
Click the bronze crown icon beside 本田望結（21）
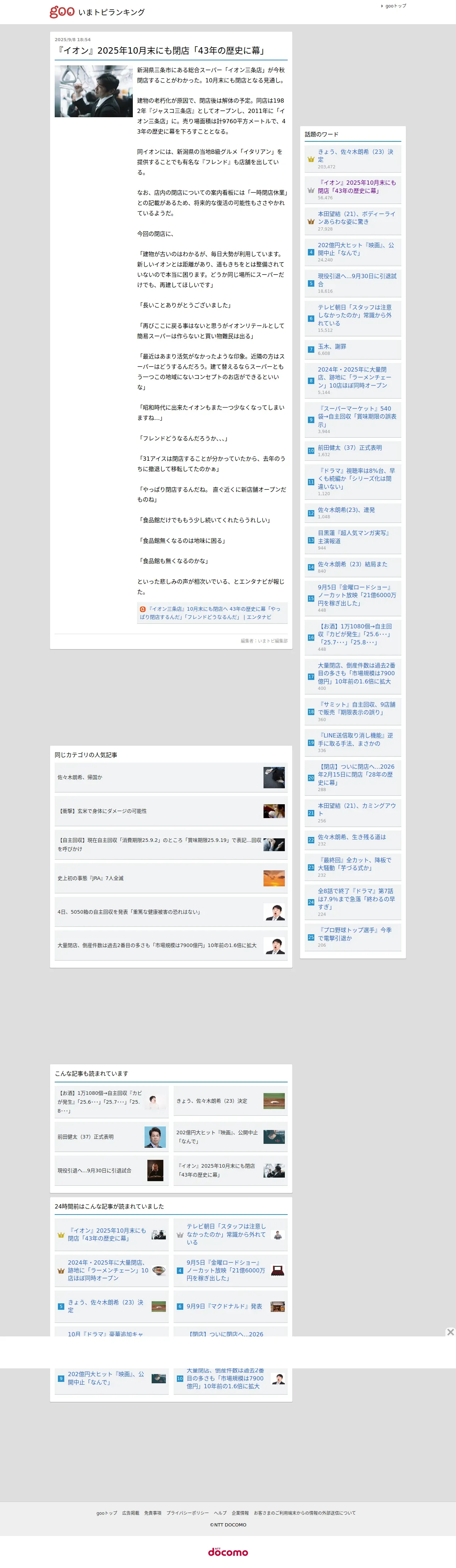(311, 222)
